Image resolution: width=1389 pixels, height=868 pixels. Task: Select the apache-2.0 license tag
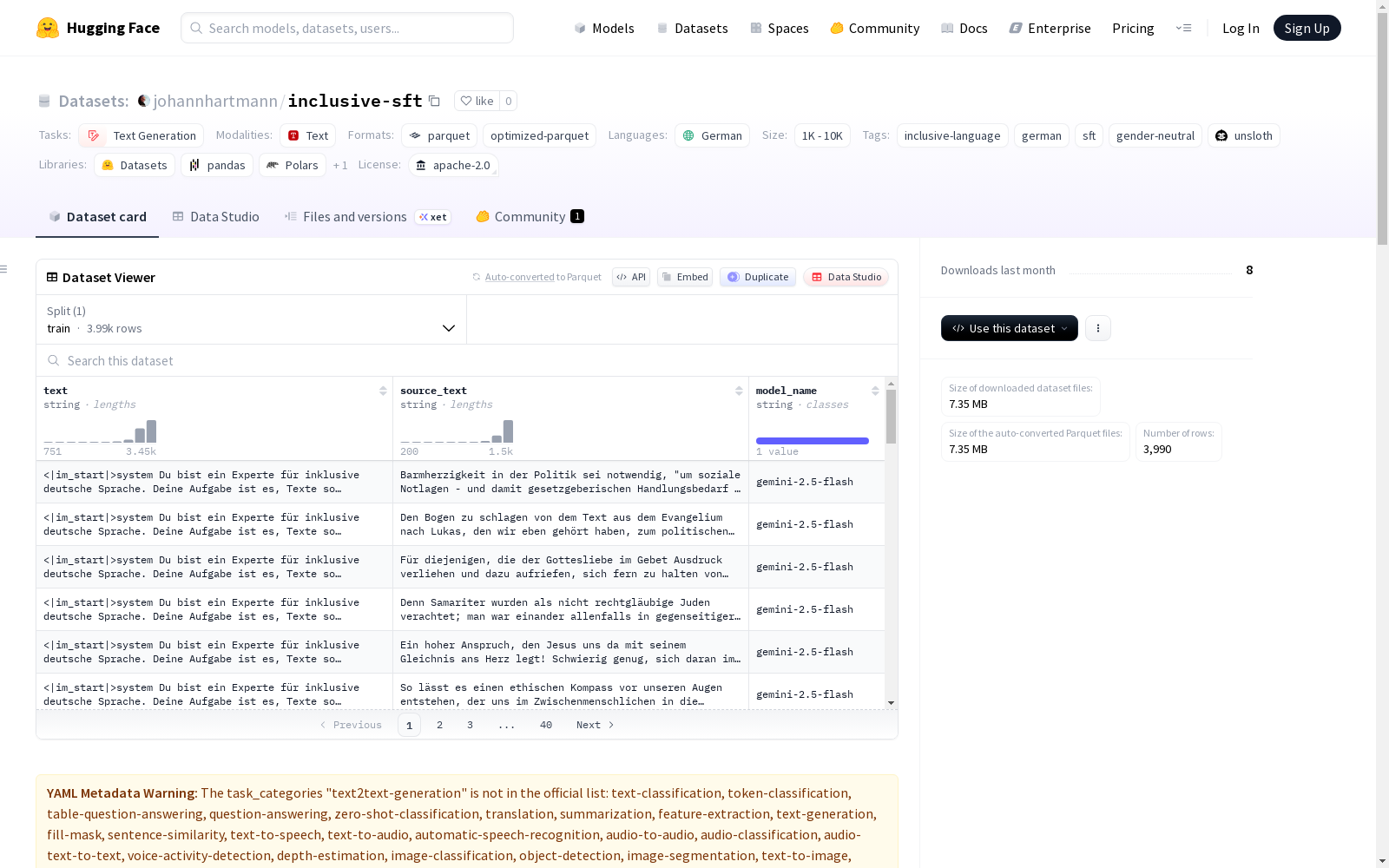(453, 165)
